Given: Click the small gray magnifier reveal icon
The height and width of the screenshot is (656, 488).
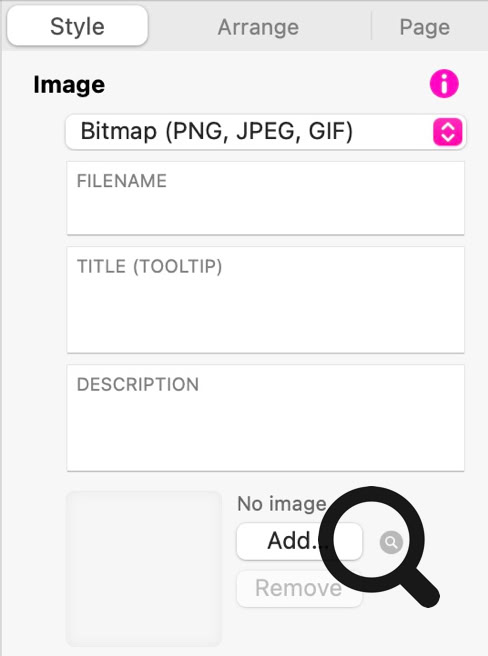Looking at the screenshot, I should (391, 542).
